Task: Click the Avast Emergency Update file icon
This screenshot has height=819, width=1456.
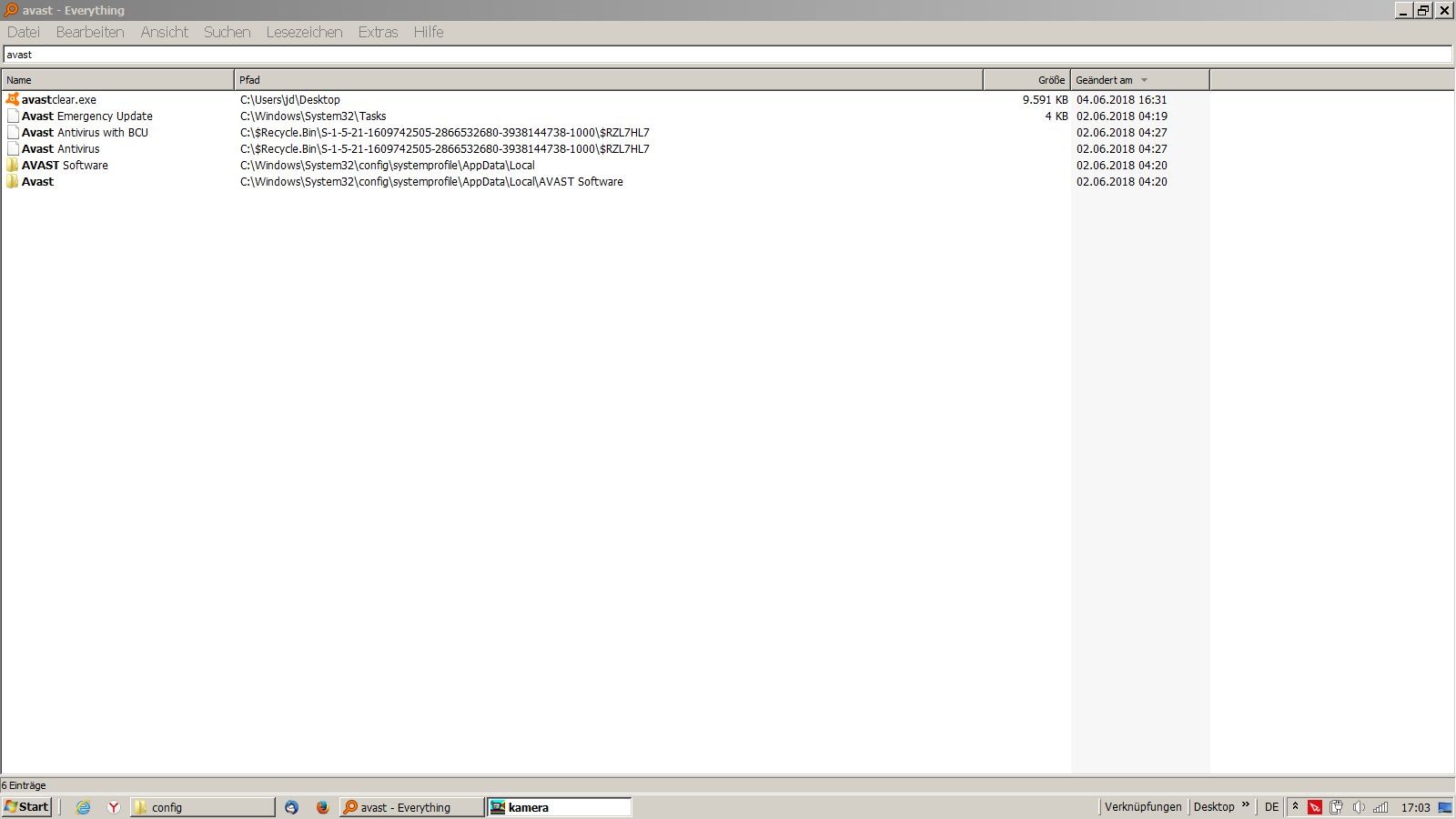Action: coord(13,116)
